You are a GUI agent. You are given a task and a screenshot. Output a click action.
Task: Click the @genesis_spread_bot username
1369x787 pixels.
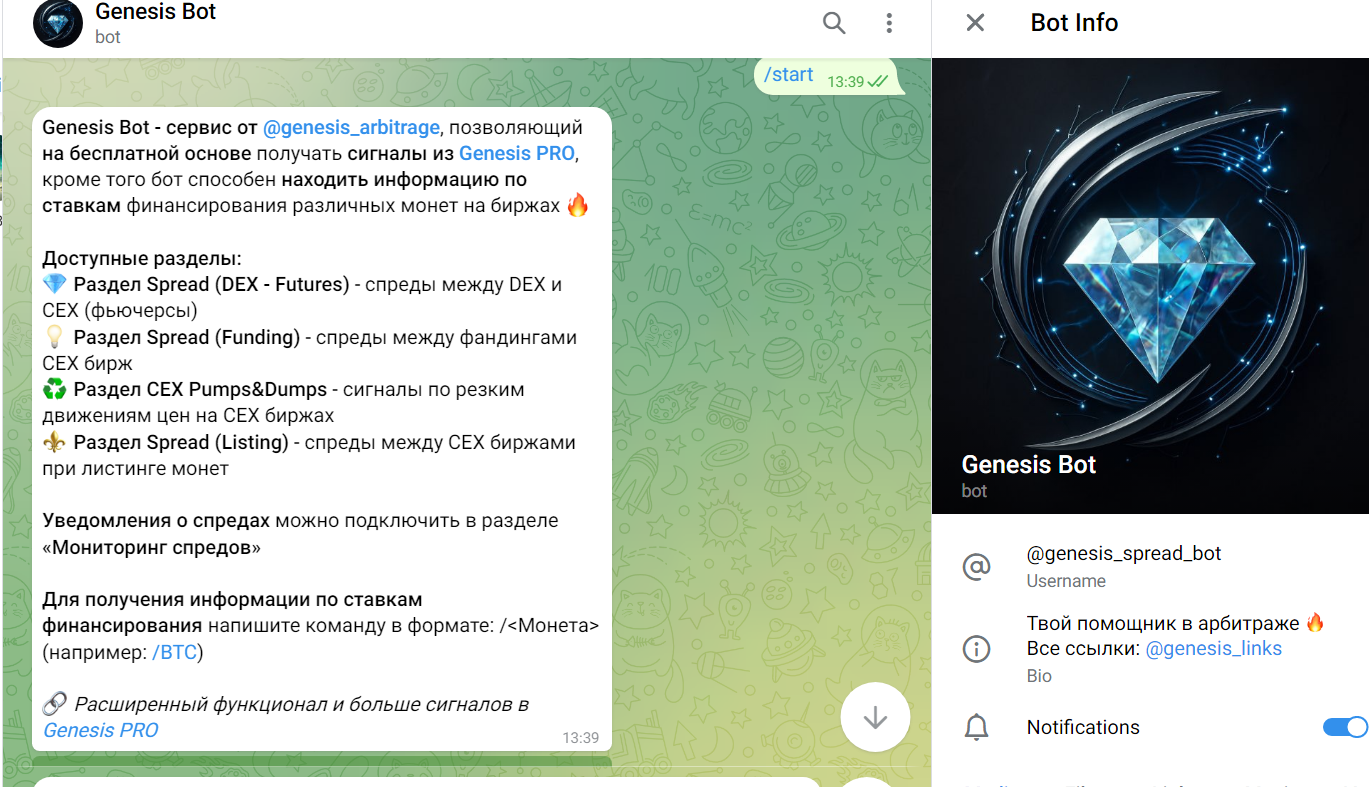click(x=1124, y=553)
